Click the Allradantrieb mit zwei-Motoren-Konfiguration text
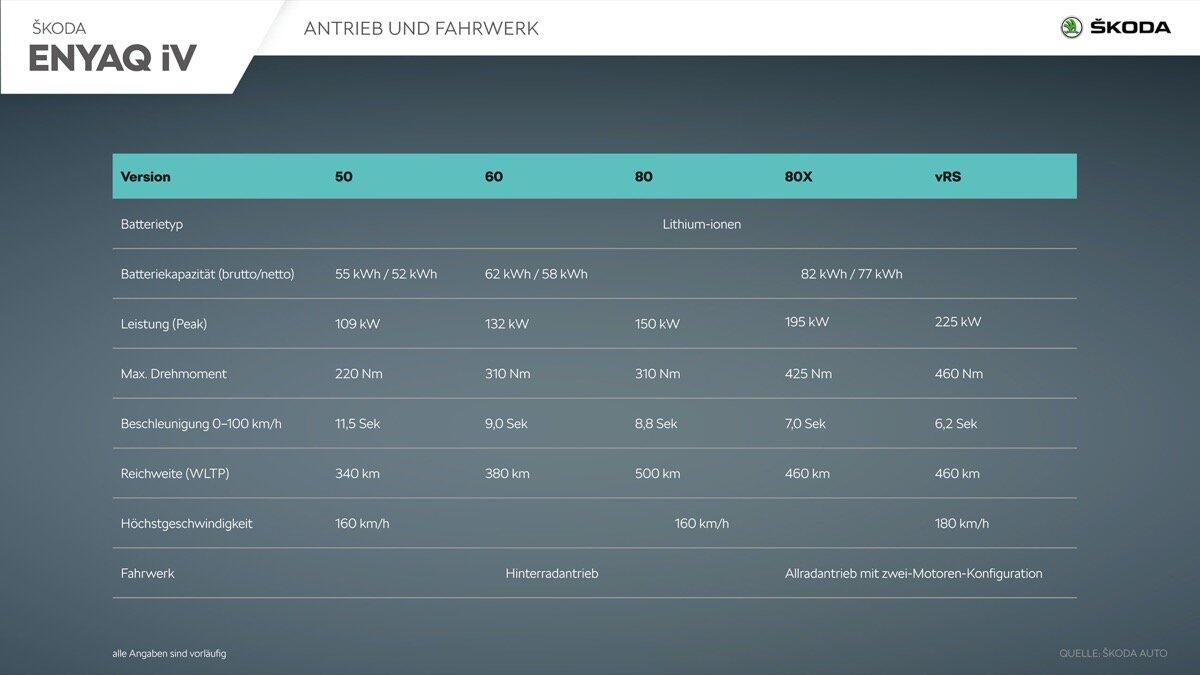This screenshot has width=1200, height=675. pyautogui.click(x=913, y=574)
